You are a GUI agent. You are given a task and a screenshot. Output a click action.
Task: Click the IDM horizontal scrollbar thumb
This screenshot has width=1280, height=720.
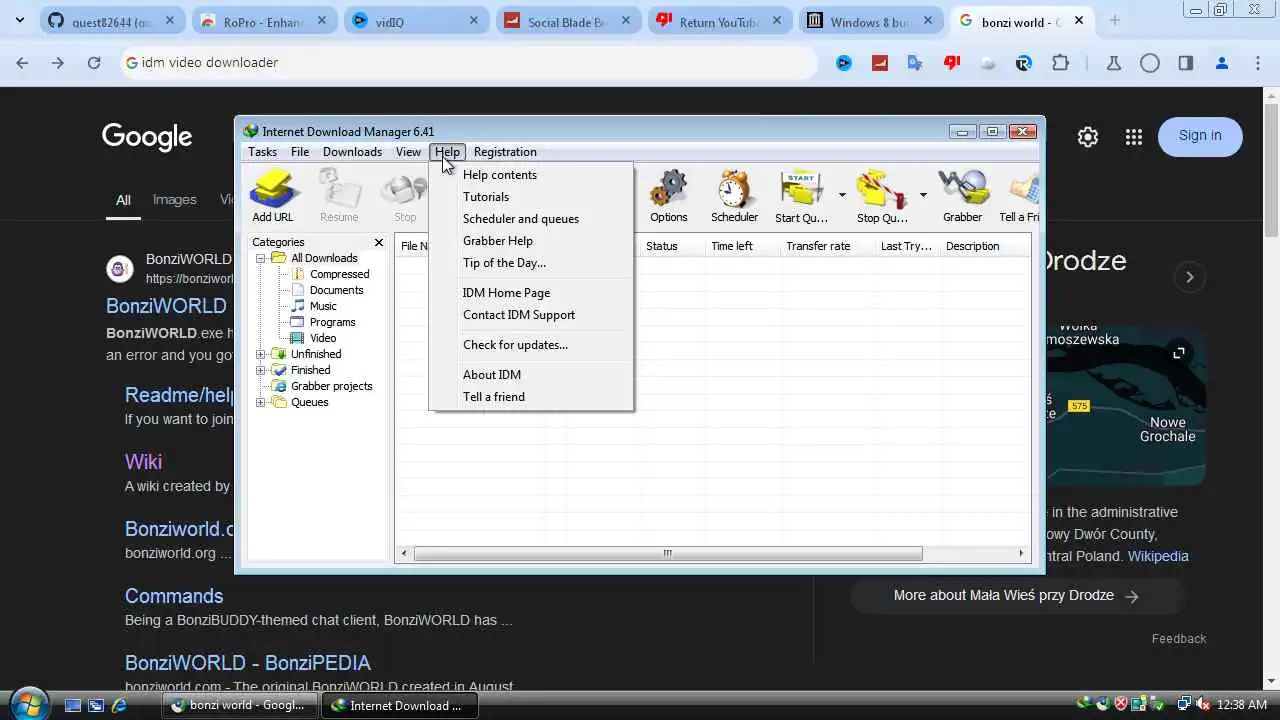pos(667,553)
